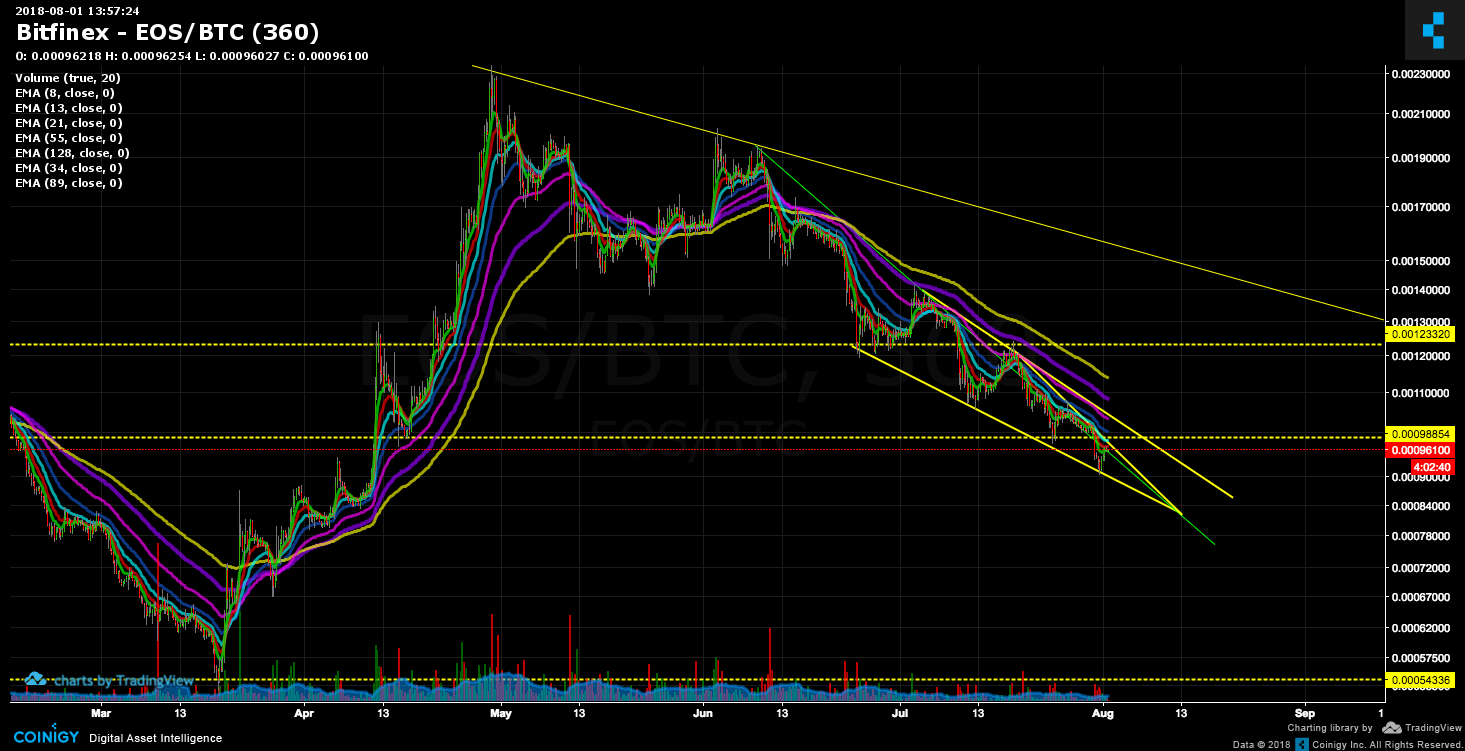Click the OHLC values line under the title
This screenshot has height=751, width=1465.
pos(192,56)
